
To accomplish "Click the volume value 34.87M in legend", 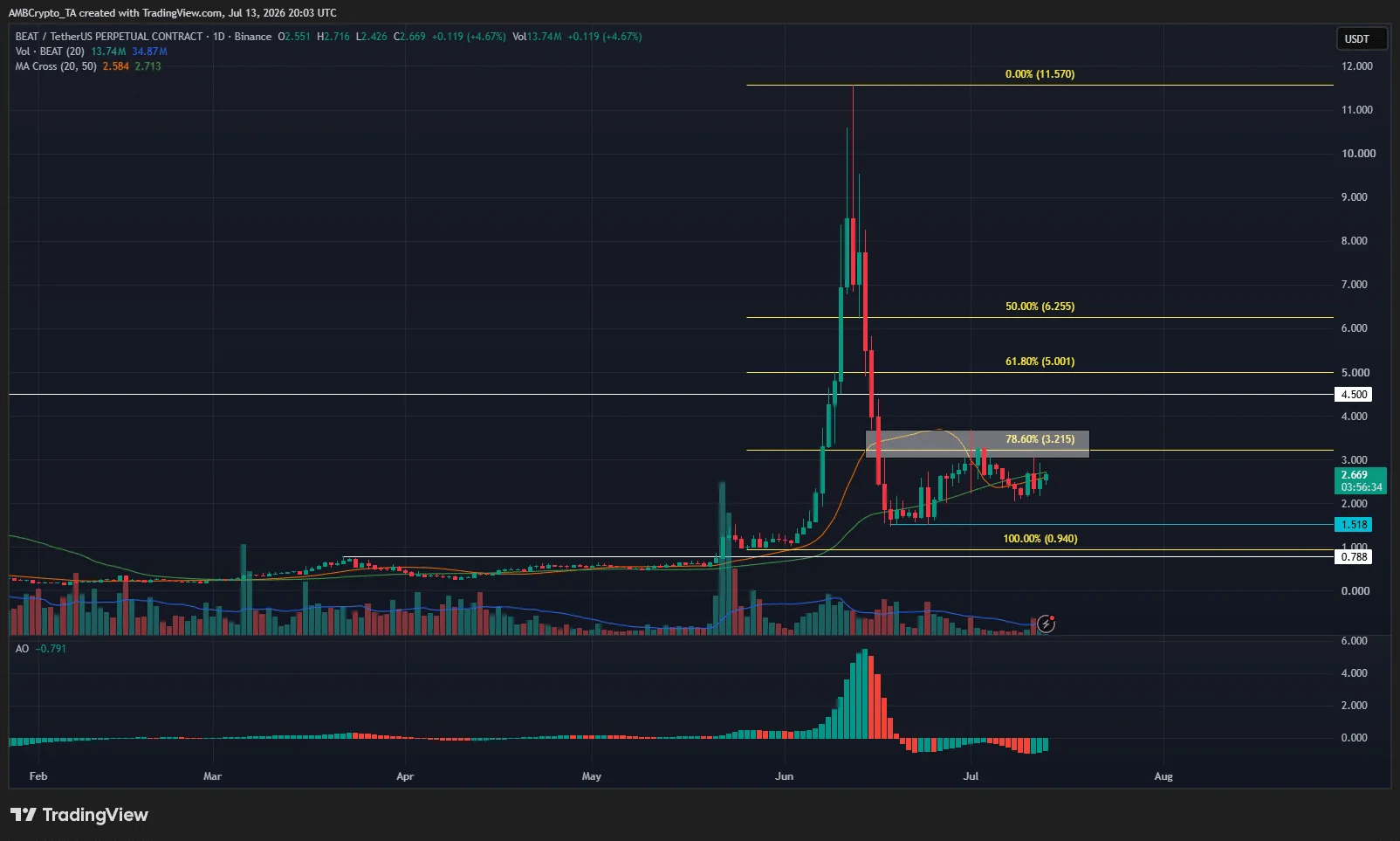I will (149, 52).
